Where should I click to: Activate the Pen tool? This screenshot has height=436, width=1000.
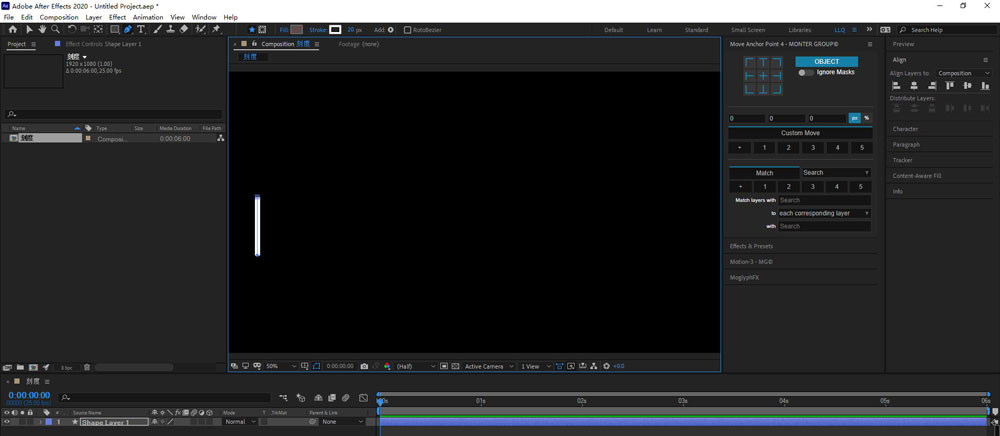point(127,30)
